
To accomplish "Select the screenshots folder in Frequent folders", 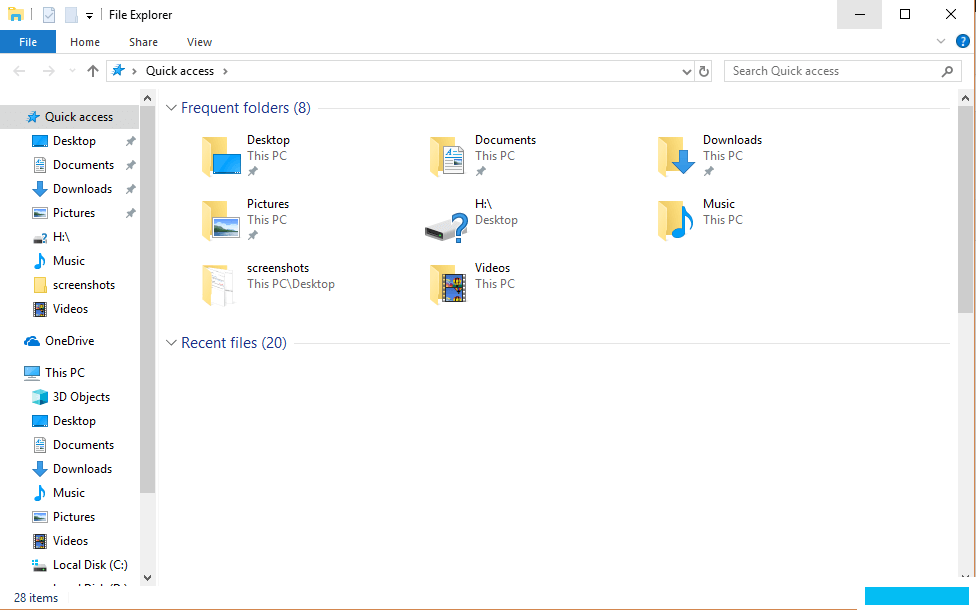I will pos(268,284).
